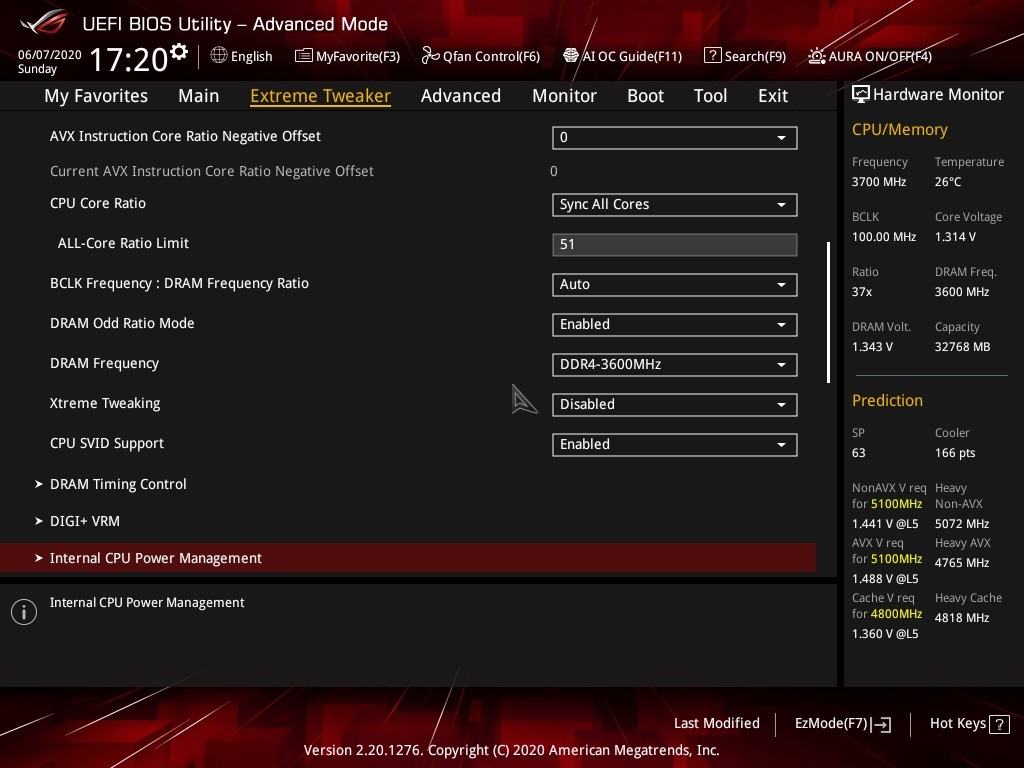The width and height of the screenshot is (1024, 768).
Task: Select the DRAM Odd Ratio Mode label
Action: pos(122,323)
